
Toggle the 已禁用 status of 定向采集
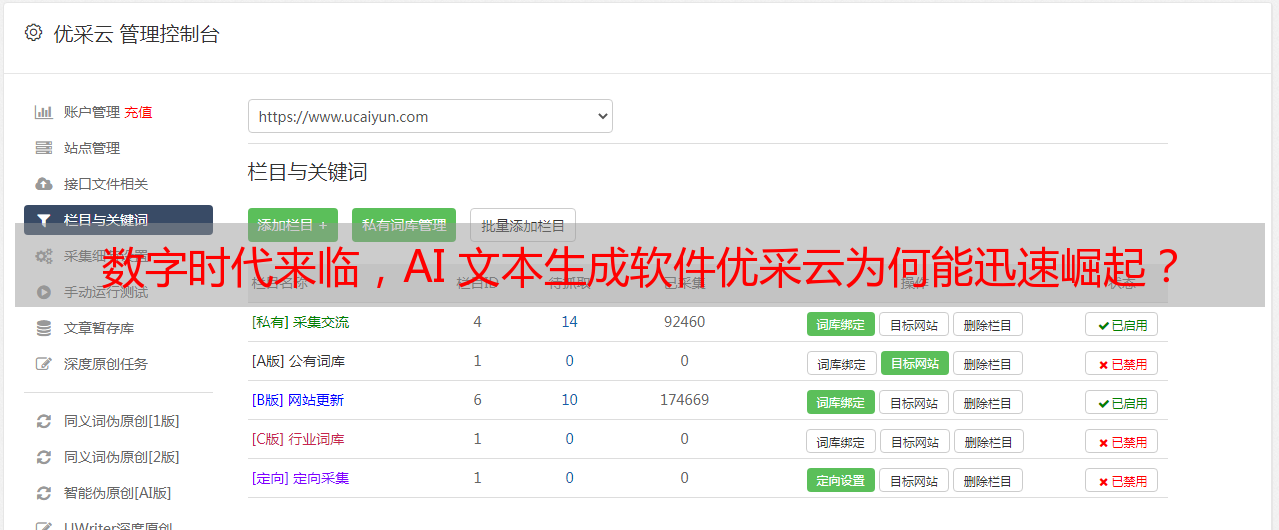1122,480
